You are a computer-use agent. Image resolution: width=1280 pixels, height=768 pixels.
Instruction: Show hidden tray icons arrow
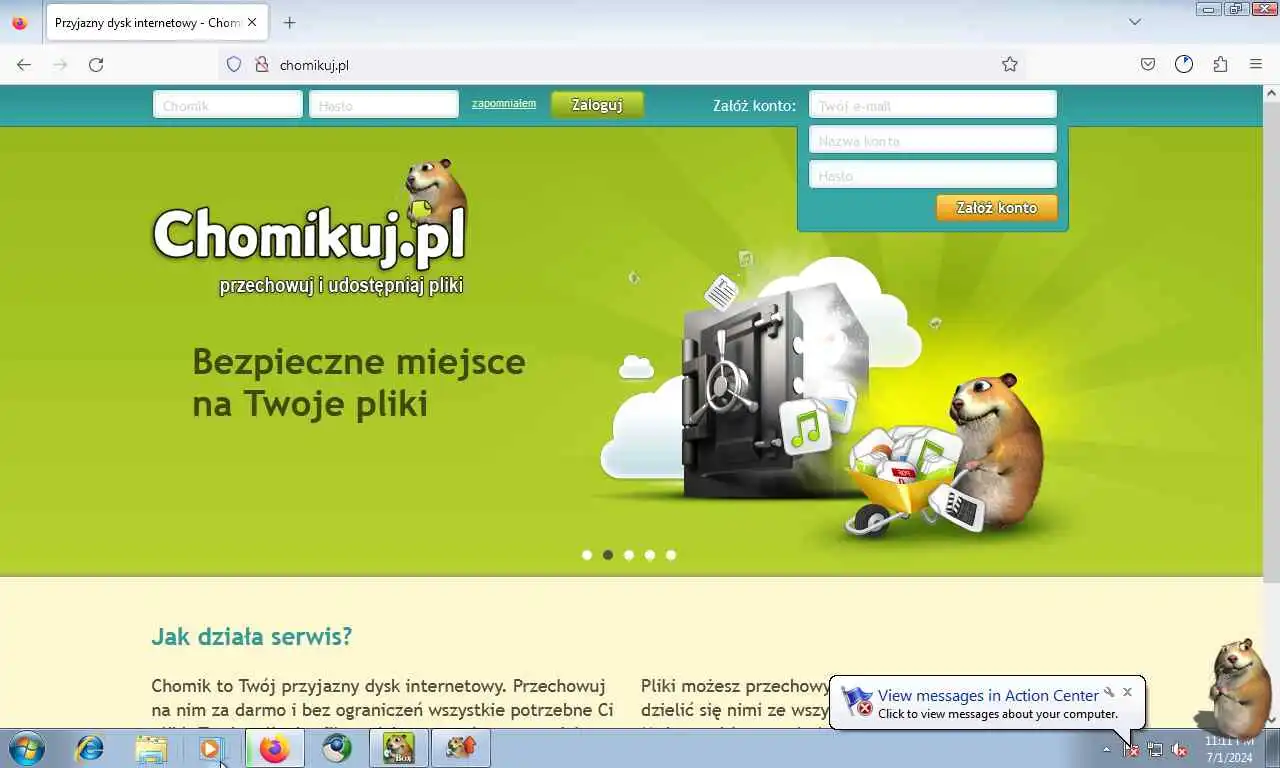point(1106,749)
